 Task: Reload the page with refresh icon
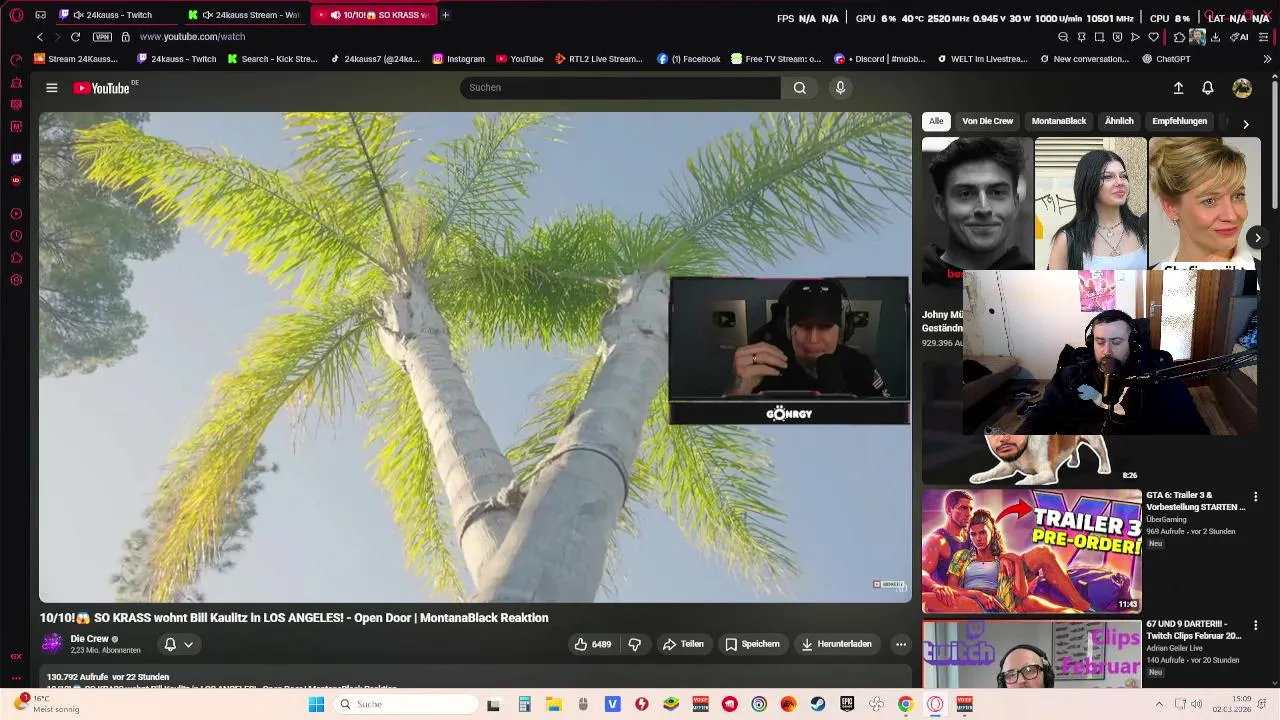pyautogui.click(x=75, y=37)
